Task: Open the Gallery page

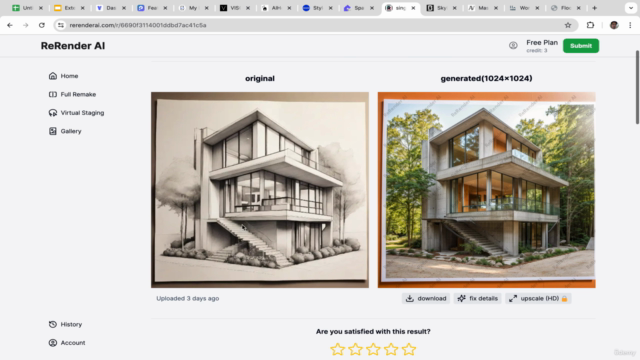Action: (65, 131)
